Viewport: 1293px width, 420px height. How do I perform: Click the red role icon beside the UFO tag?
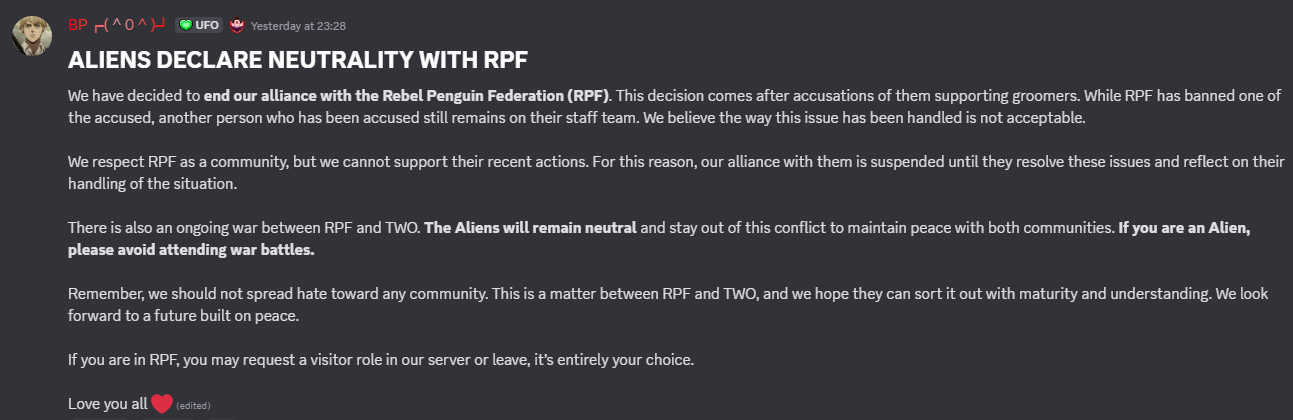(236, 24)
